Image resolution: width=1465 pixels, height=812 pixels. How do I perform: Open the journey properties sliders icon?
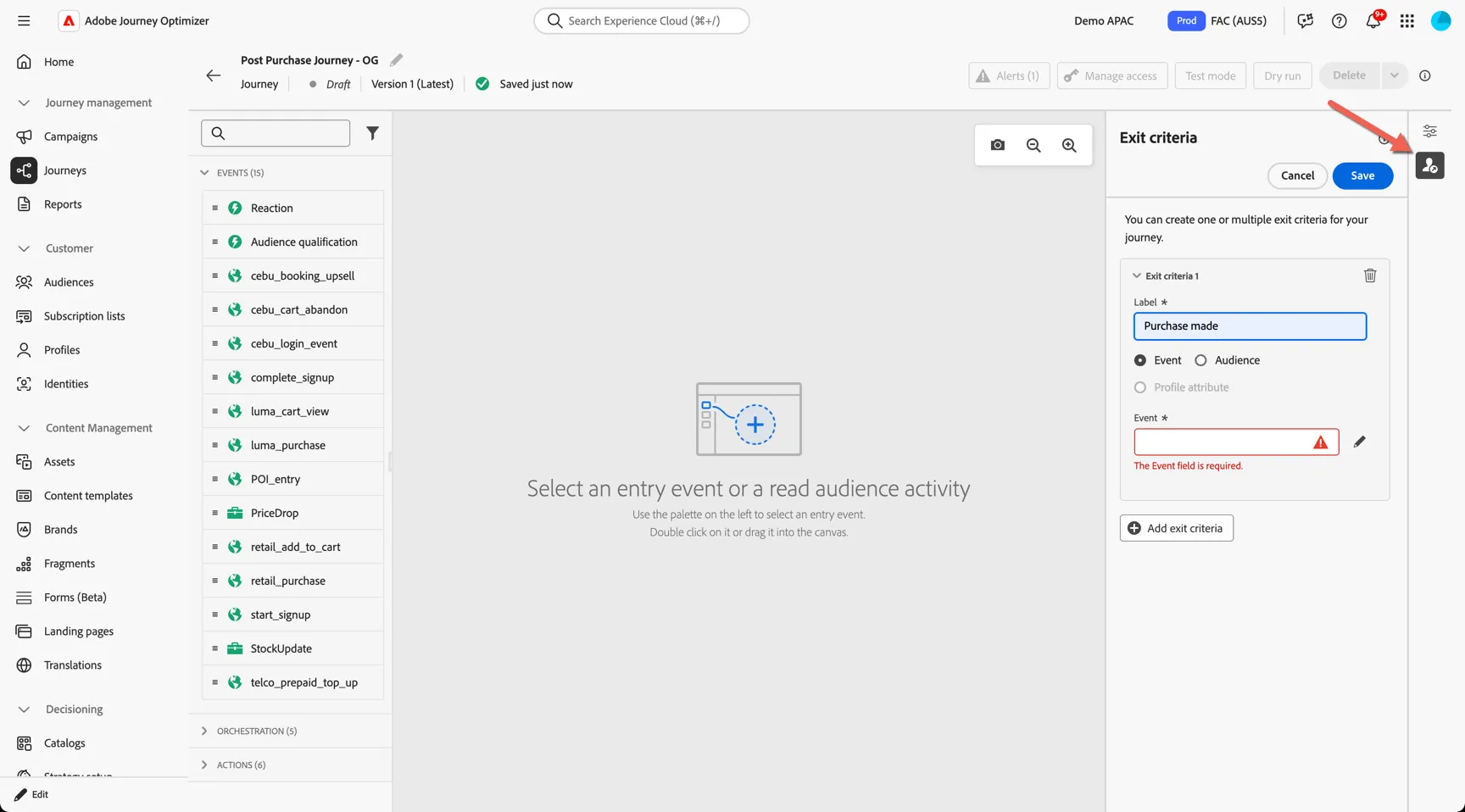point(1430,131)
